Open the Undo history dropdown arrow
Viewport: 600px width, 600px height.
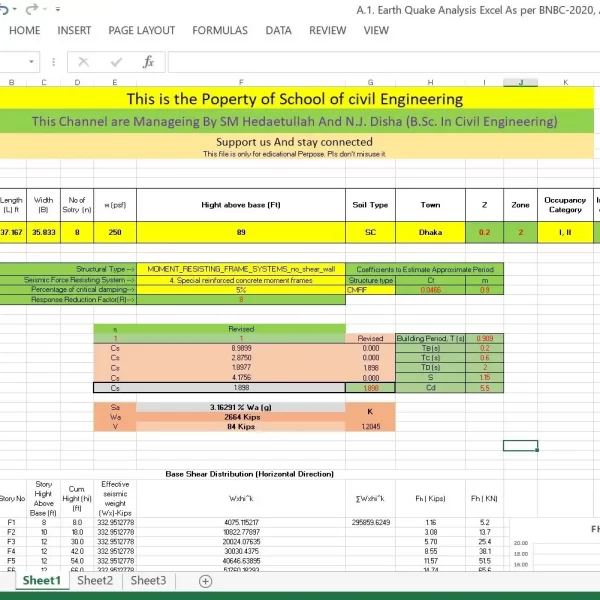[15, 9]
